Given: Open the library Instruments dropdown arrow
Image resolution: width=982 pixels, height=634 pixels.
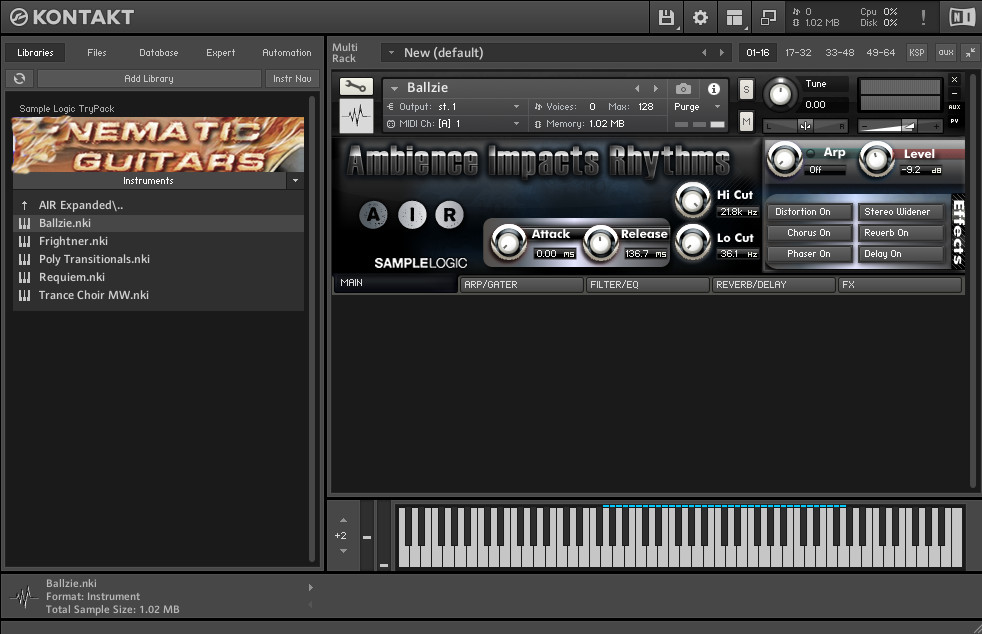Looking at the screenshot, I should point(295,180).
